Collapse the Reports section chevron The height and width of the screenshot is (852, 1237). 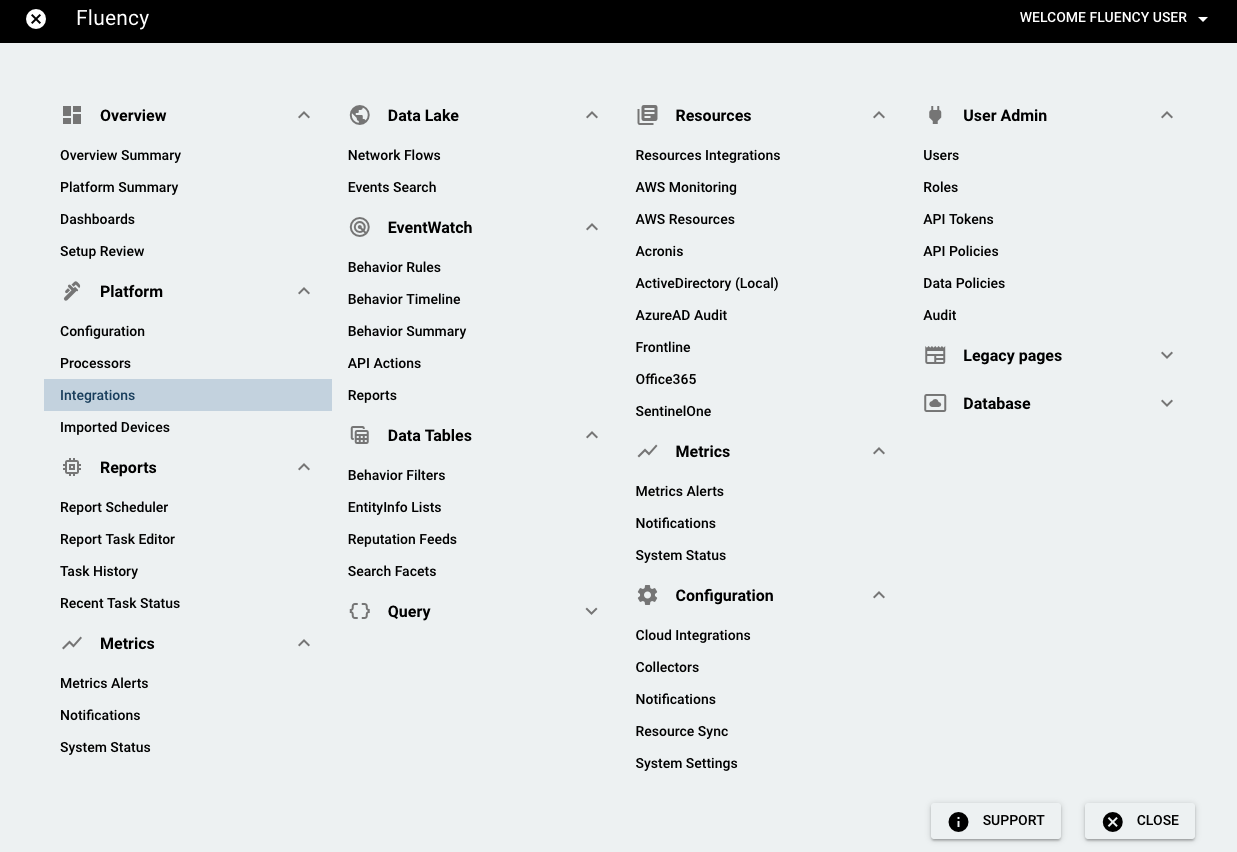[304, 467]
